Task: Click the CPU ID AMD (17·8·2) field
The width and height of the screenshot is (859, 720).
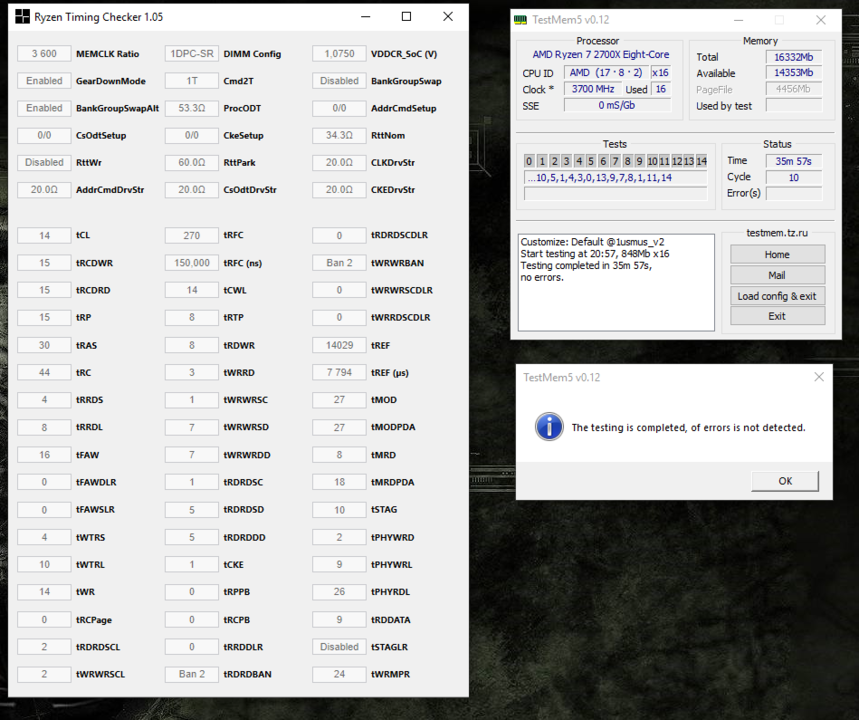Action: (606, 72)
